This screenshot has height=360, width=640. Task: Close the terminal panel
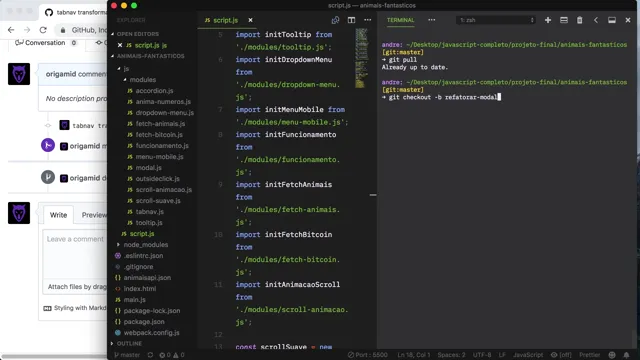point(628,20)
